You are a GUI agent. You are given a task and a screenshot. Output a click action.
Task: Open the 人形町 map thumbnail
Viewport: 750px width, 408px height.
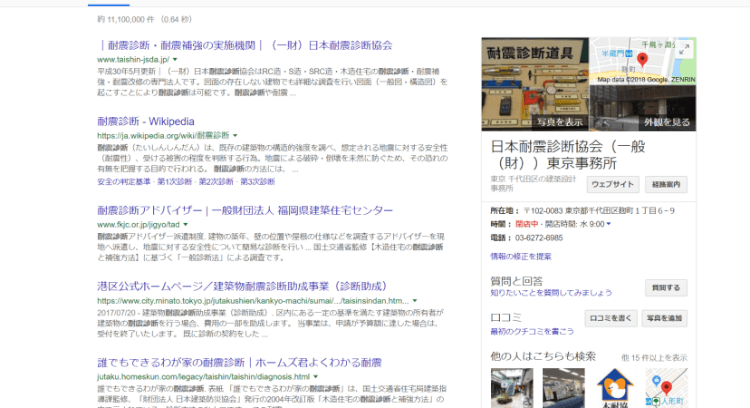click(x=666, y=388)
